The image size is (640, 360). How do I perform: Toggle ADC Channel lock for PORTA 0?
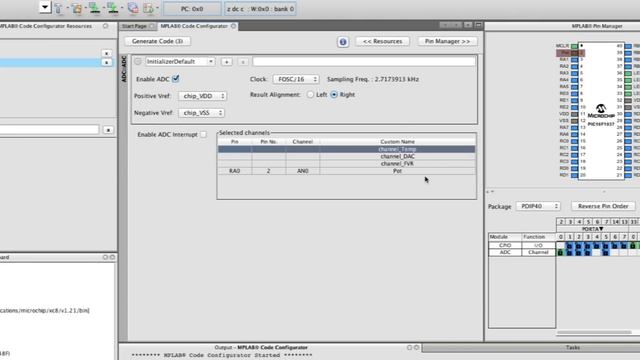tap(560, 253)
